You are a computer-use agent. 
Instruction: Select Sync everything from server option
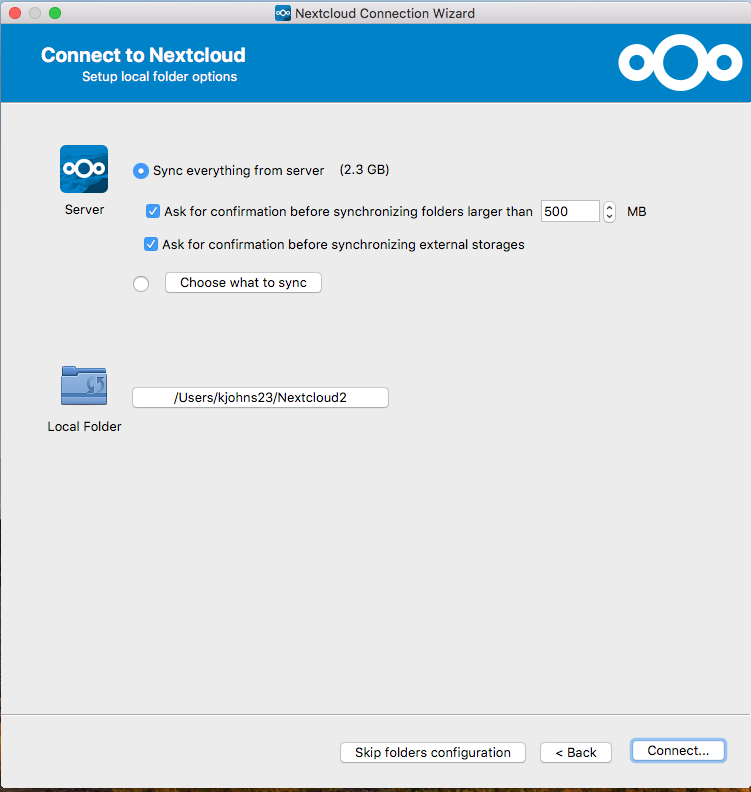click(x=141, y=171)
